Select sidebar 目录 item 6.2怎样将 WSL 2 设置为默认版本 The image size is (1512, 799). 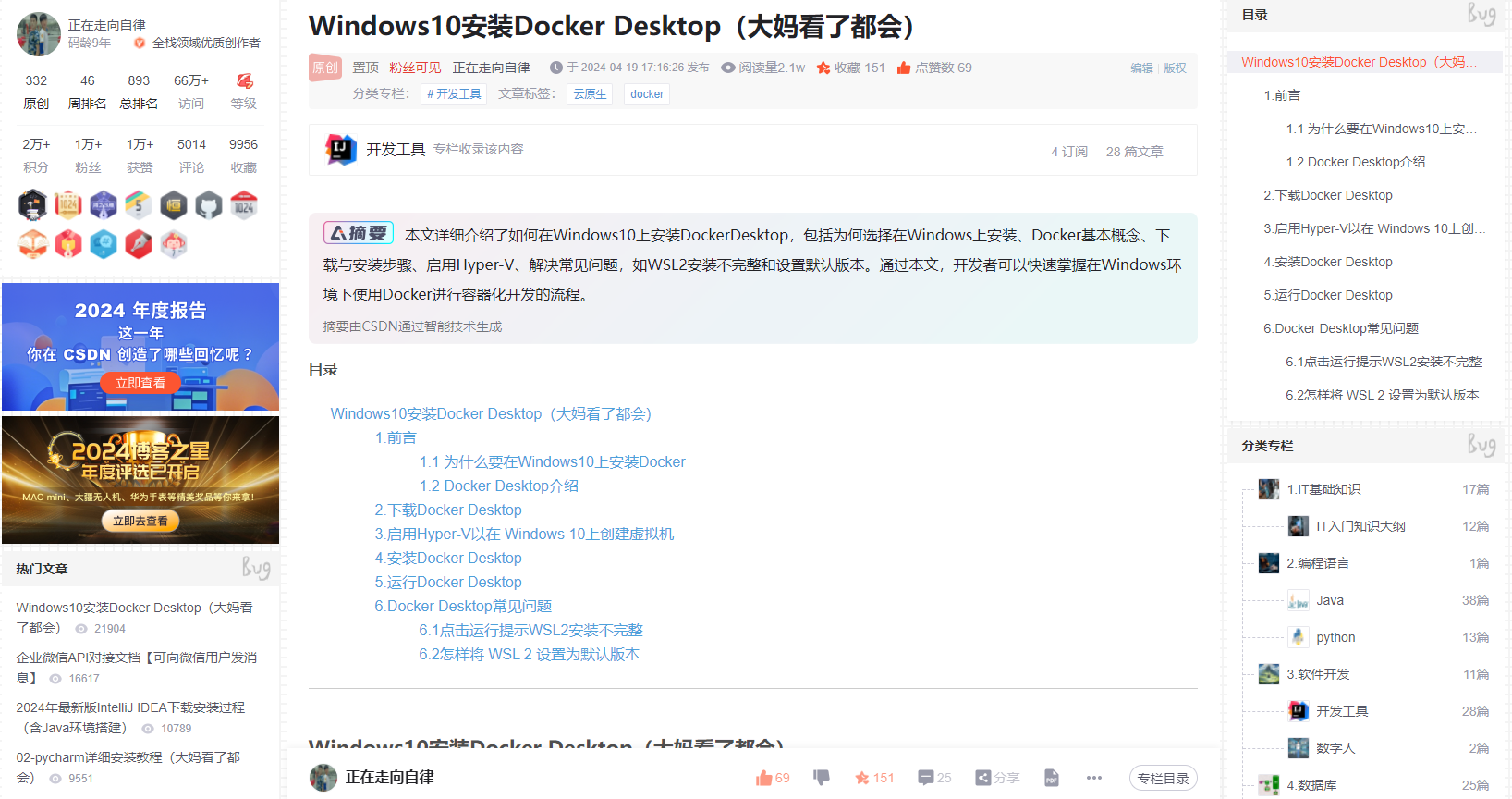click(1383, 395)
